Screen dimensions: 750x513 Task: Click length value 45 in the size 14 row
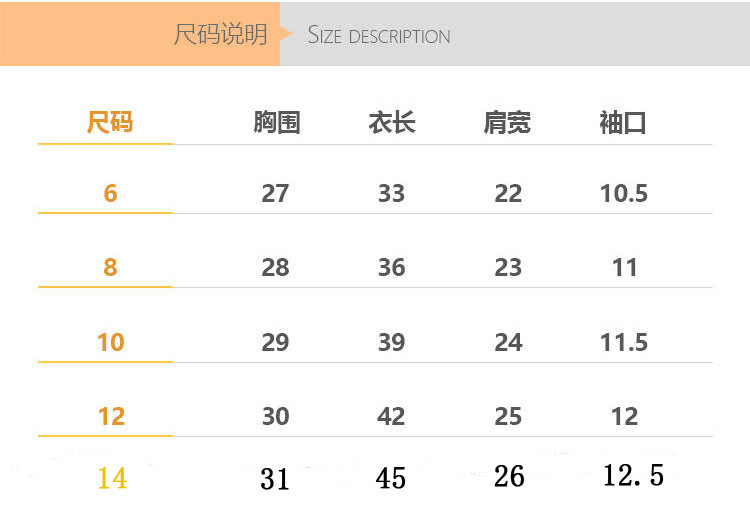(x=391, y=479)
